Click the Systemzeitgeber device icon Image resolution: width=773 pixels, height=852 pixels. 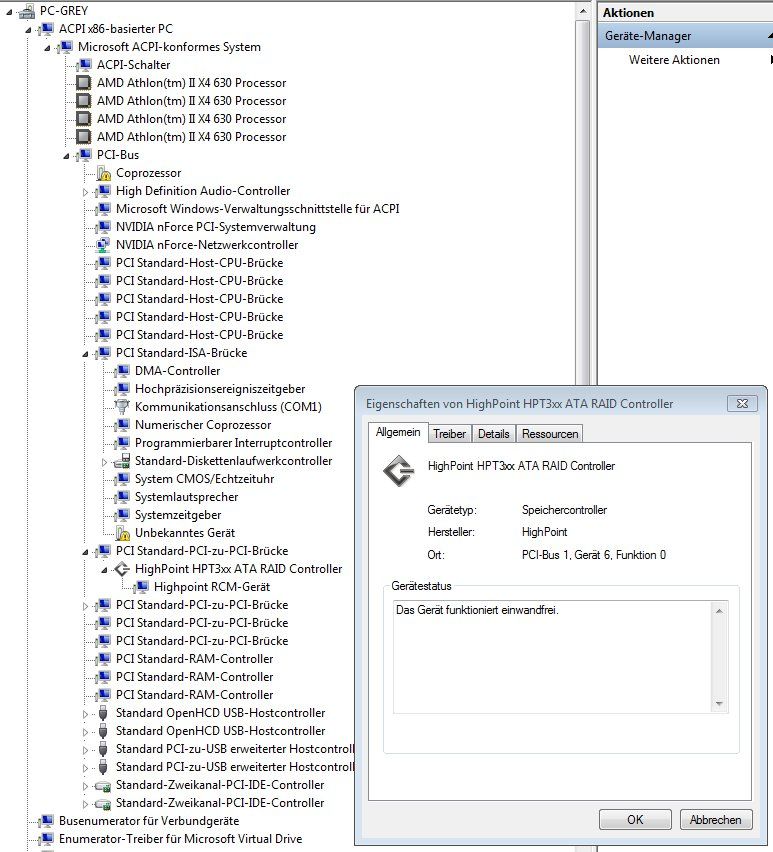(122, 515)
